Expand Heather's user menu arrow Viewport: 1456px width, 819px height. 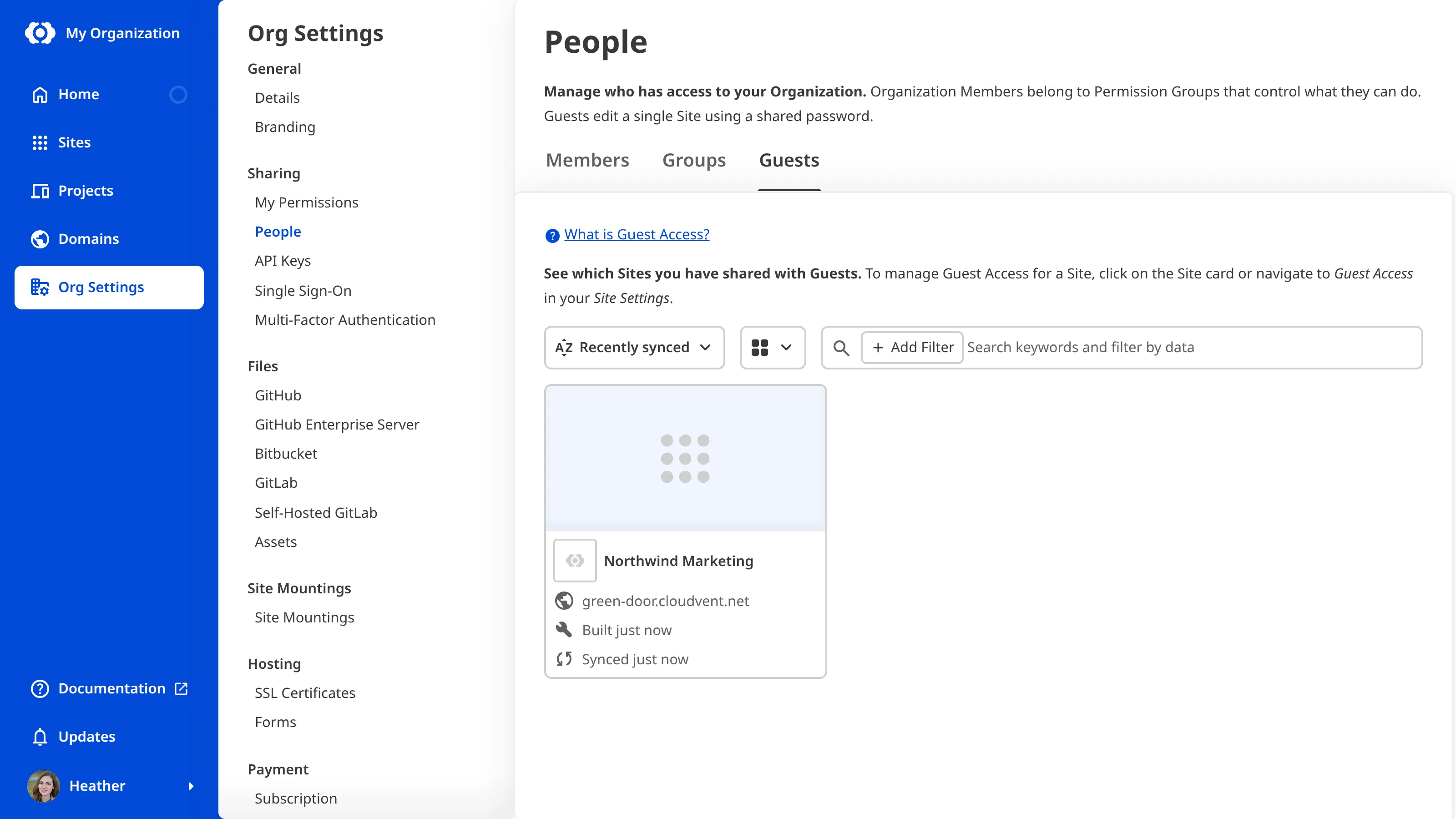(191, 786)
